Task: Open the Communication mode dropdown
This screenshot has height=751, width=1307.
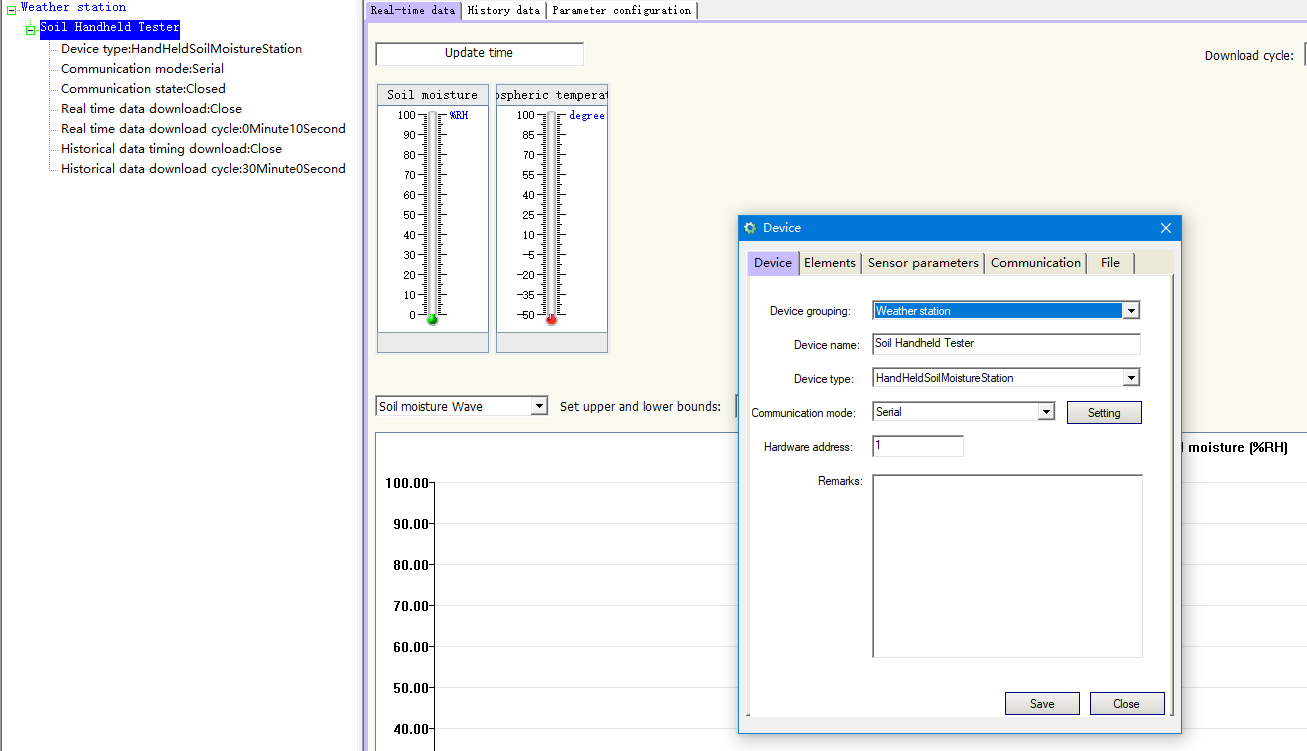Action: point(1045,412)
